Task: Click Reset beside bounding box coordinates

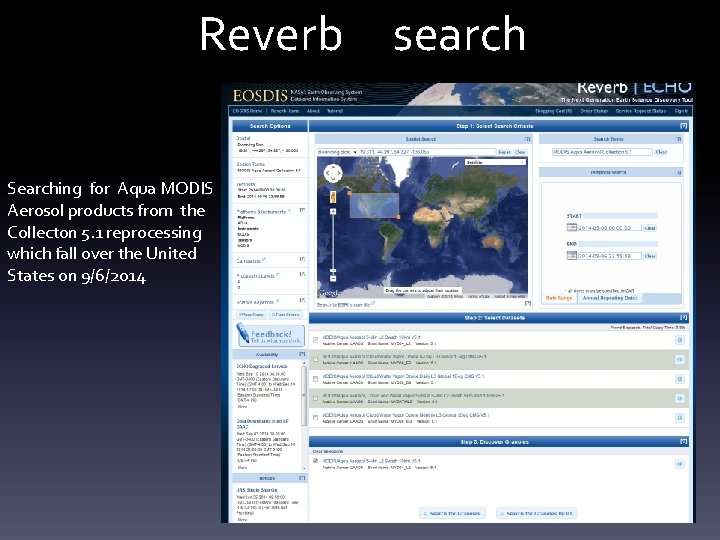Action: 504,152
